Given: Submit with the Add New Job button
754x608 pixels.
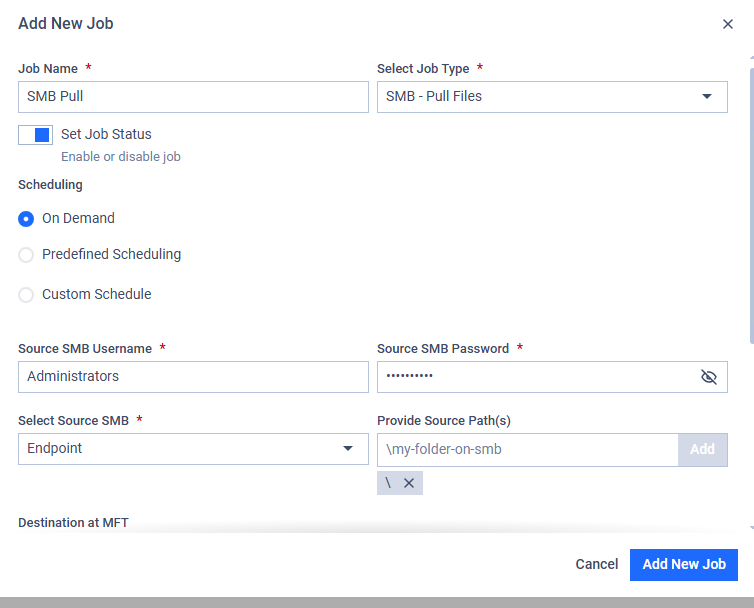Looking at the screenshot, I should pyautogui.click(x=684, y=565).
